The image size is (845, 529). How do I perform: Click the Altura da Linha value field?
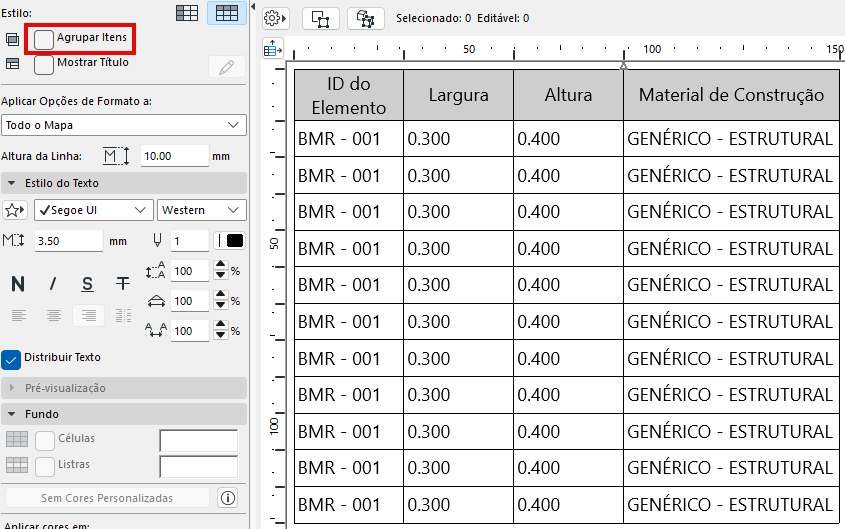click(x=172, y=156)
